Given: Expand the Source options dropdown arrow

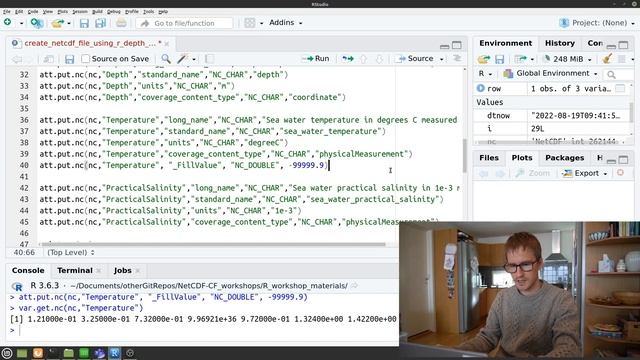Looking at the screenshot, I should pos(442,59).
